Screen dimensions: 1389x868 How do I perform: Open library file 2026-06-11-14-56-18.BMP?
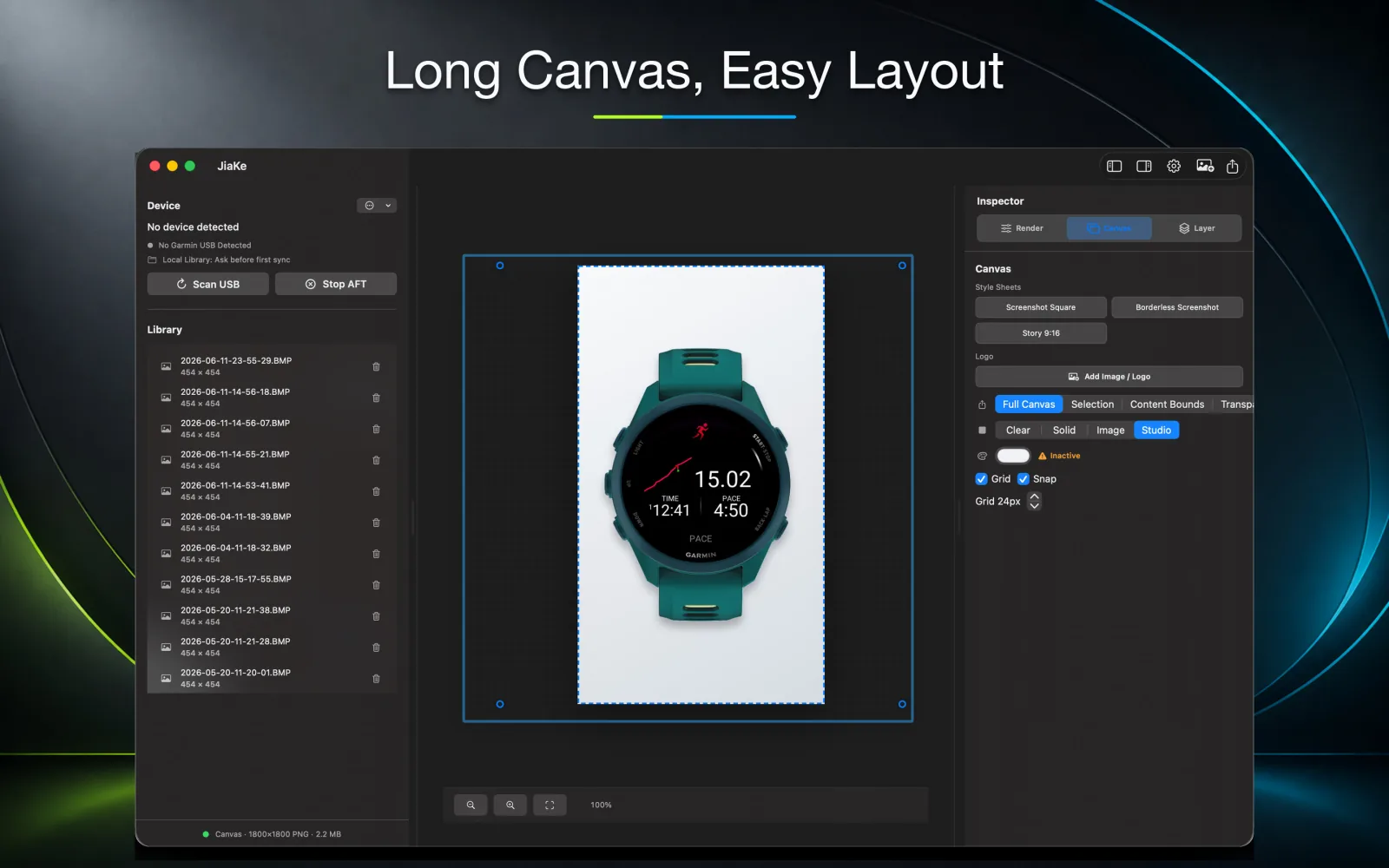coord(272,398)
